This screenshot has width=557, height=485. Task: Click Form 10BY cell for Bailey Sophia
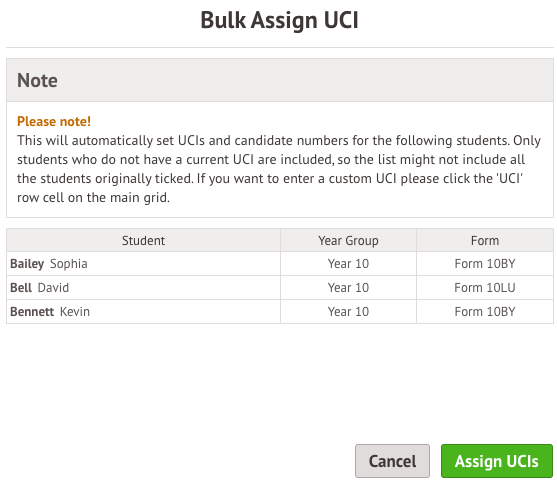click(485, 264)
